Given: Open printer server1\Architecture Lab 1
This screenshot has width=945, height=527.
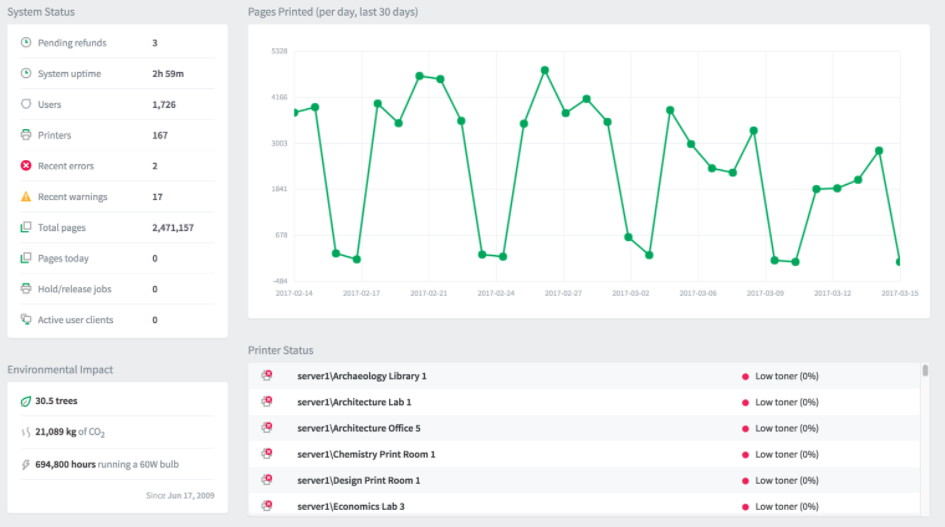Looking at the screenshot, I should pyautogui.click(x=354, y=402).
